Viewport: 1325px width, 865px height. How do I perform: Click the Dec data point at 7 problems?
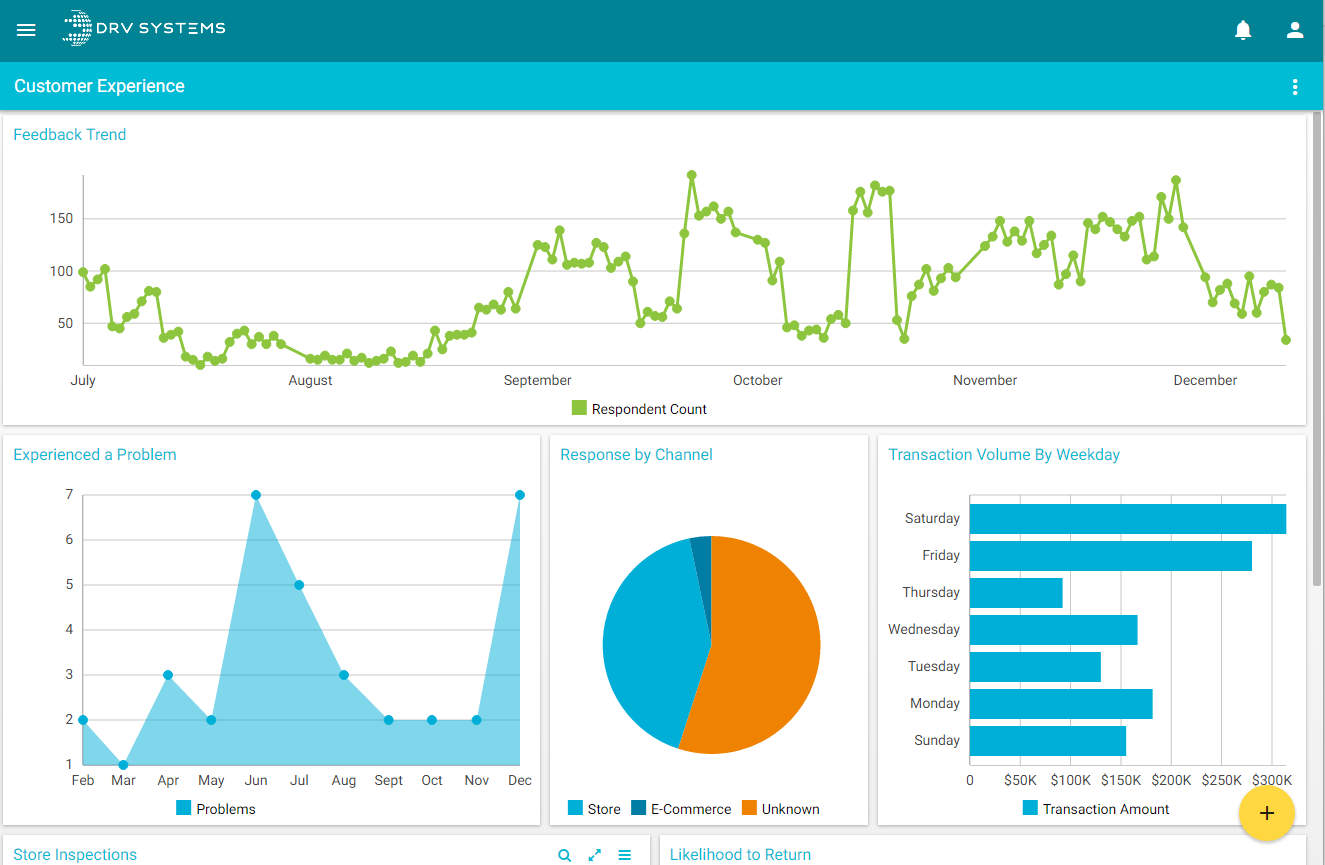[x=520, y=495]
